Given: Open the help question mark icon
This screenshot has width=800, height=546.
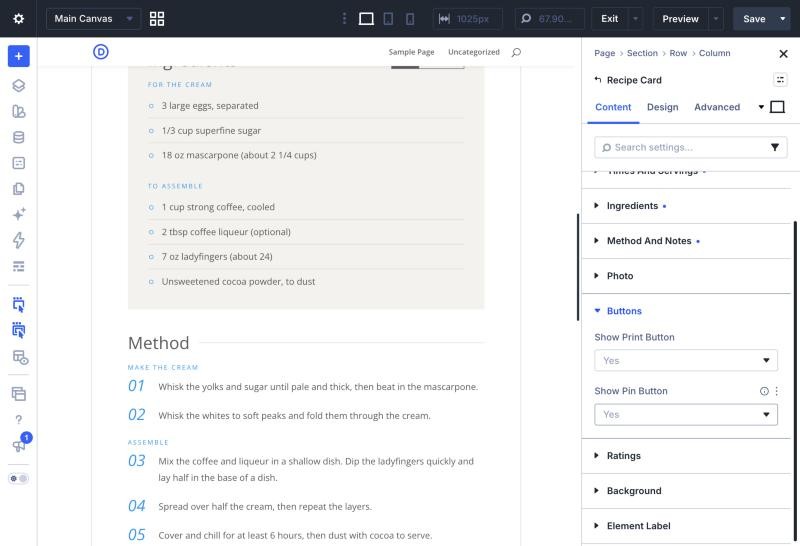Looking at the screenshot, I should click(19, 419).
